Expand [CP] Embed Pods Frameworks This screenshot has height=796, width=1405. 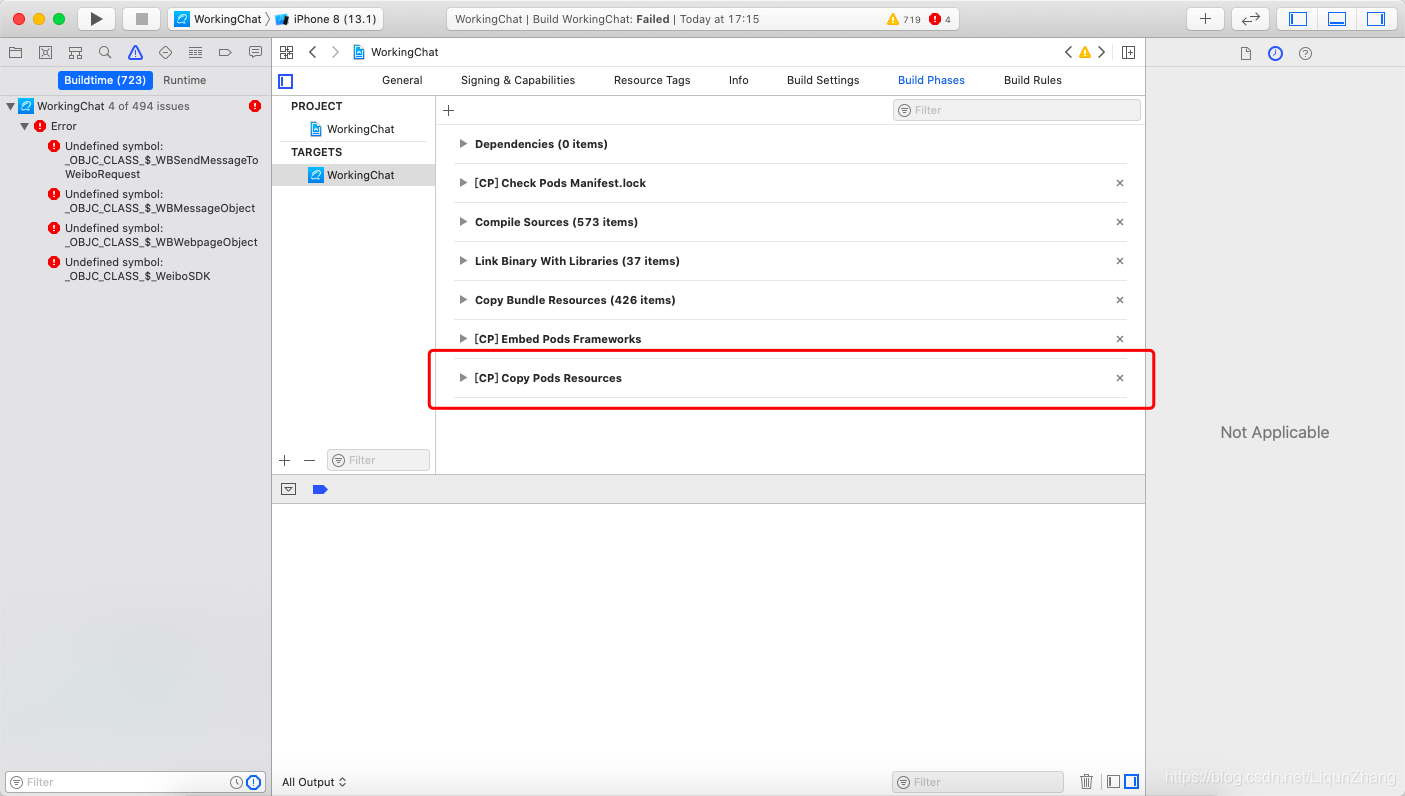tap(463, 339)
